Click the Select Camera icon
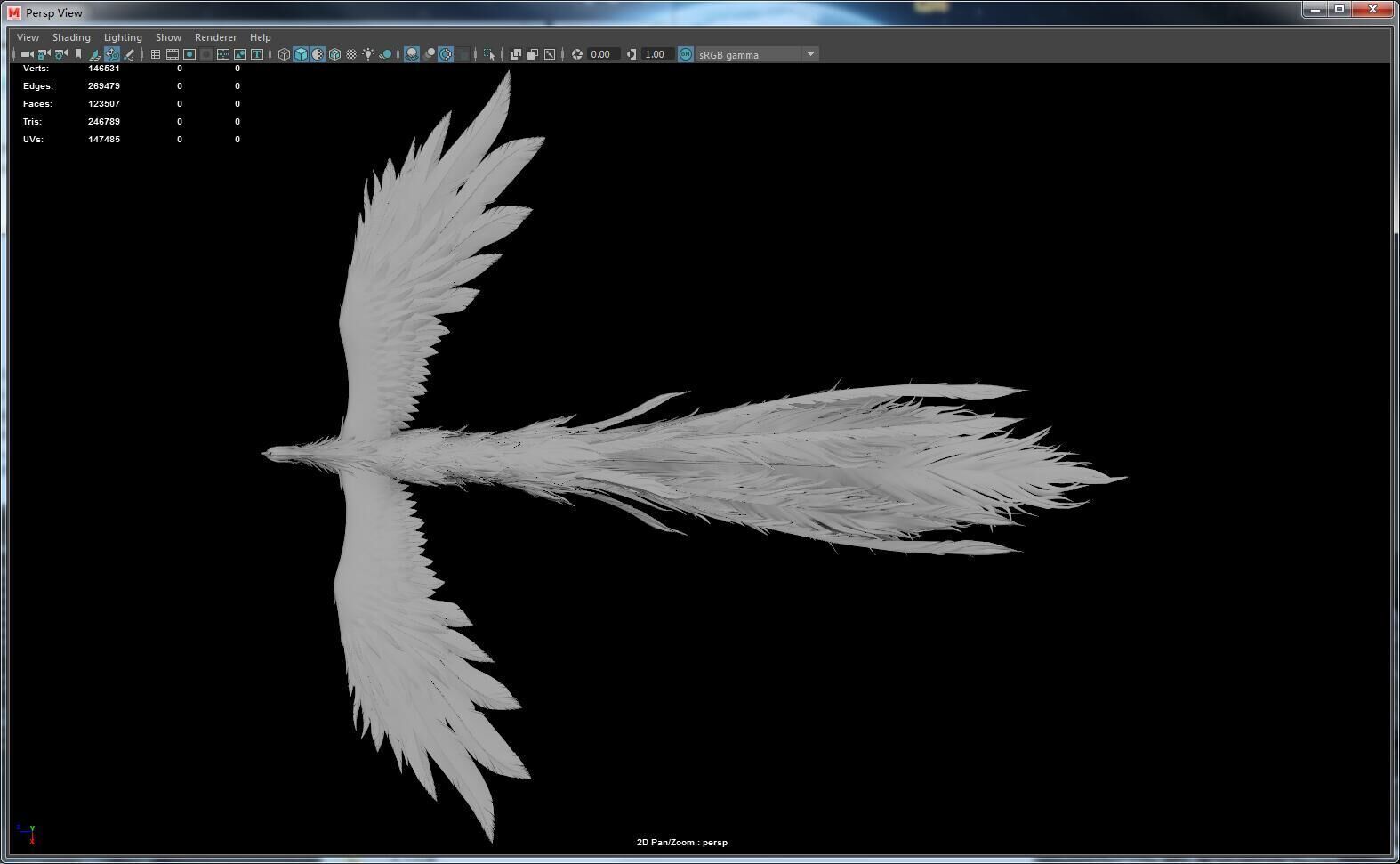The image size is (1400, 864). [27, 54]
